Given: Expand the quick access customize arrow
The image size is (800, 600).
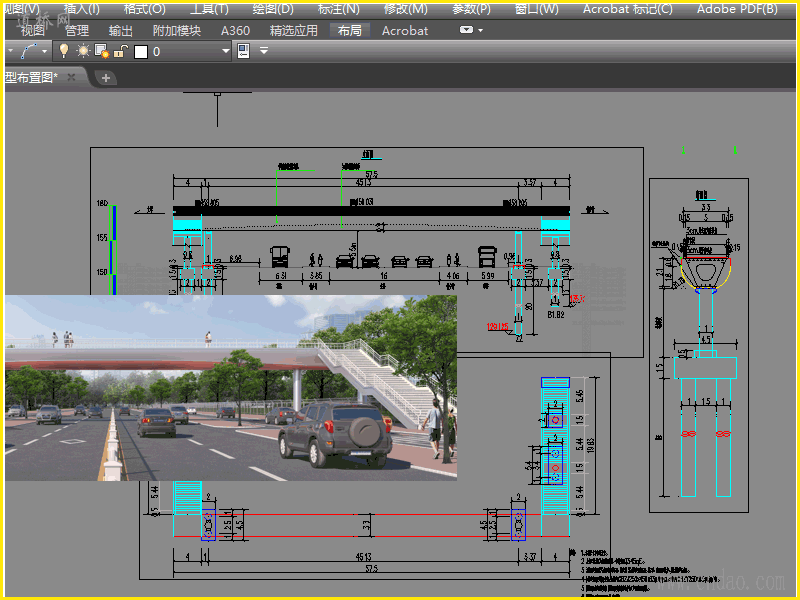Looking at the screenshot, I should pyautogui.click(x=264, y=51).
